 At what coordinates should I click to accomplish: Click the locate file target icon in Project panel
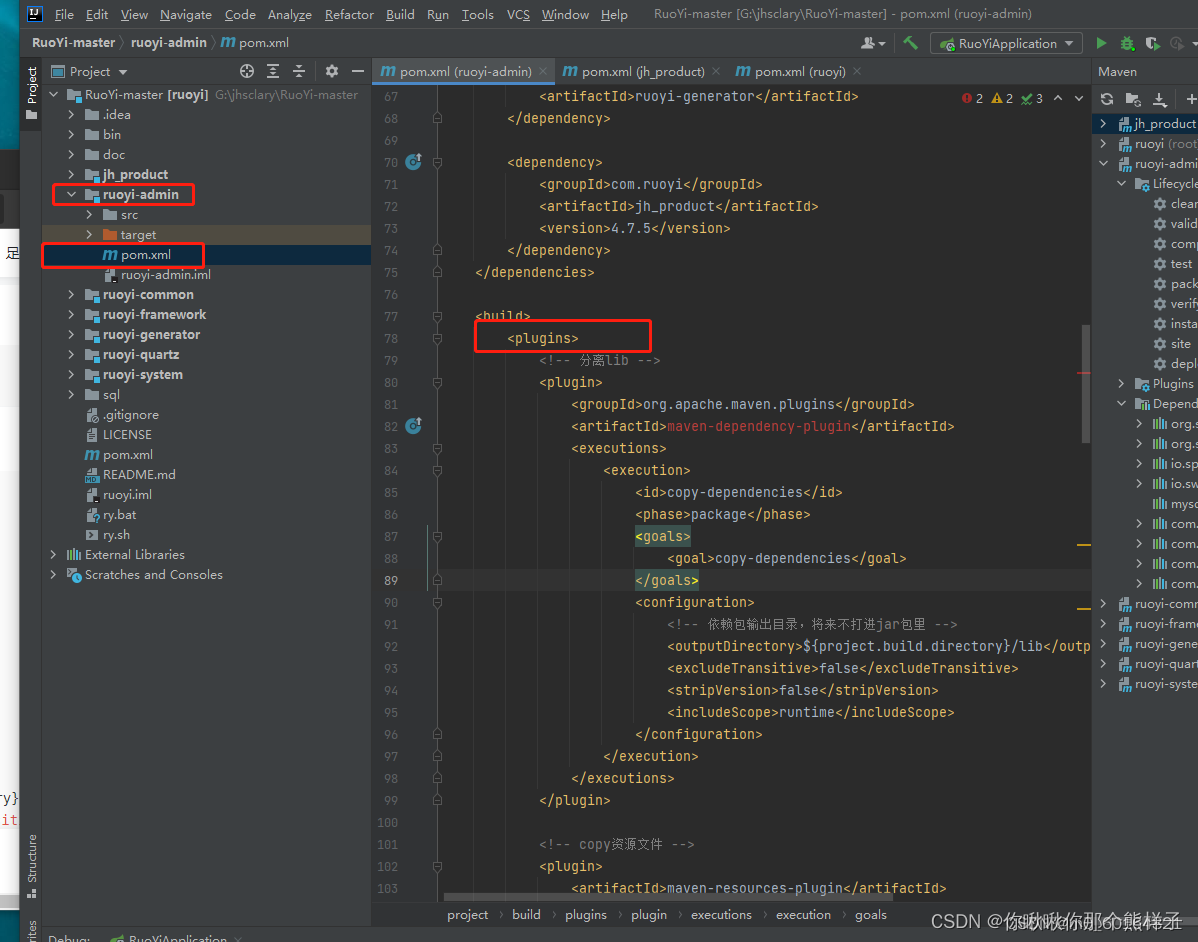click(247, 71)
